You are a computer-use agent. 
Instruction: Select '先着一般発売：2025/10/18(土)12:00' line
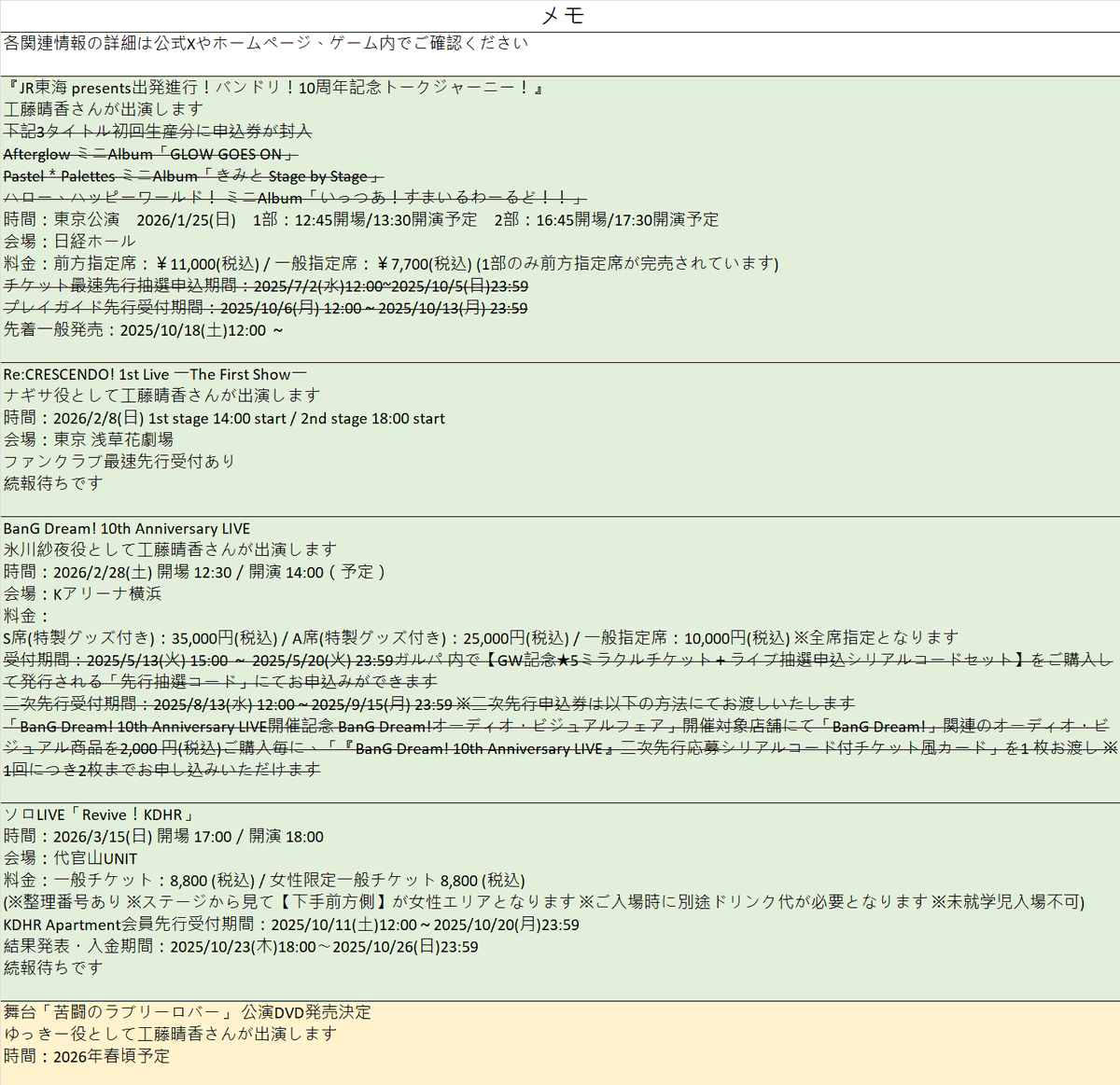coord(144,330)
